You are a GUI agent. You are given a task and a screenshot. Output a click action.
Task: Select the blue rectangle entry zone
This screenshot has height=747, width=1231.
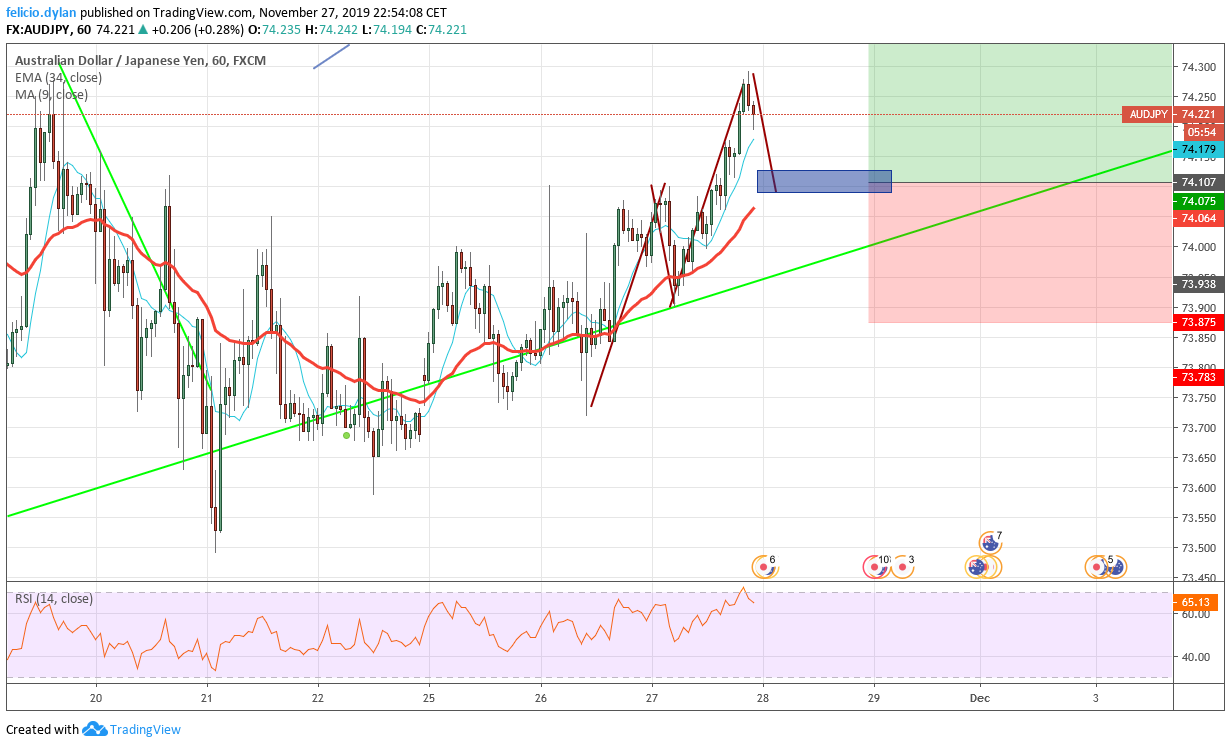pyautogui.click(x=824, y=181)
